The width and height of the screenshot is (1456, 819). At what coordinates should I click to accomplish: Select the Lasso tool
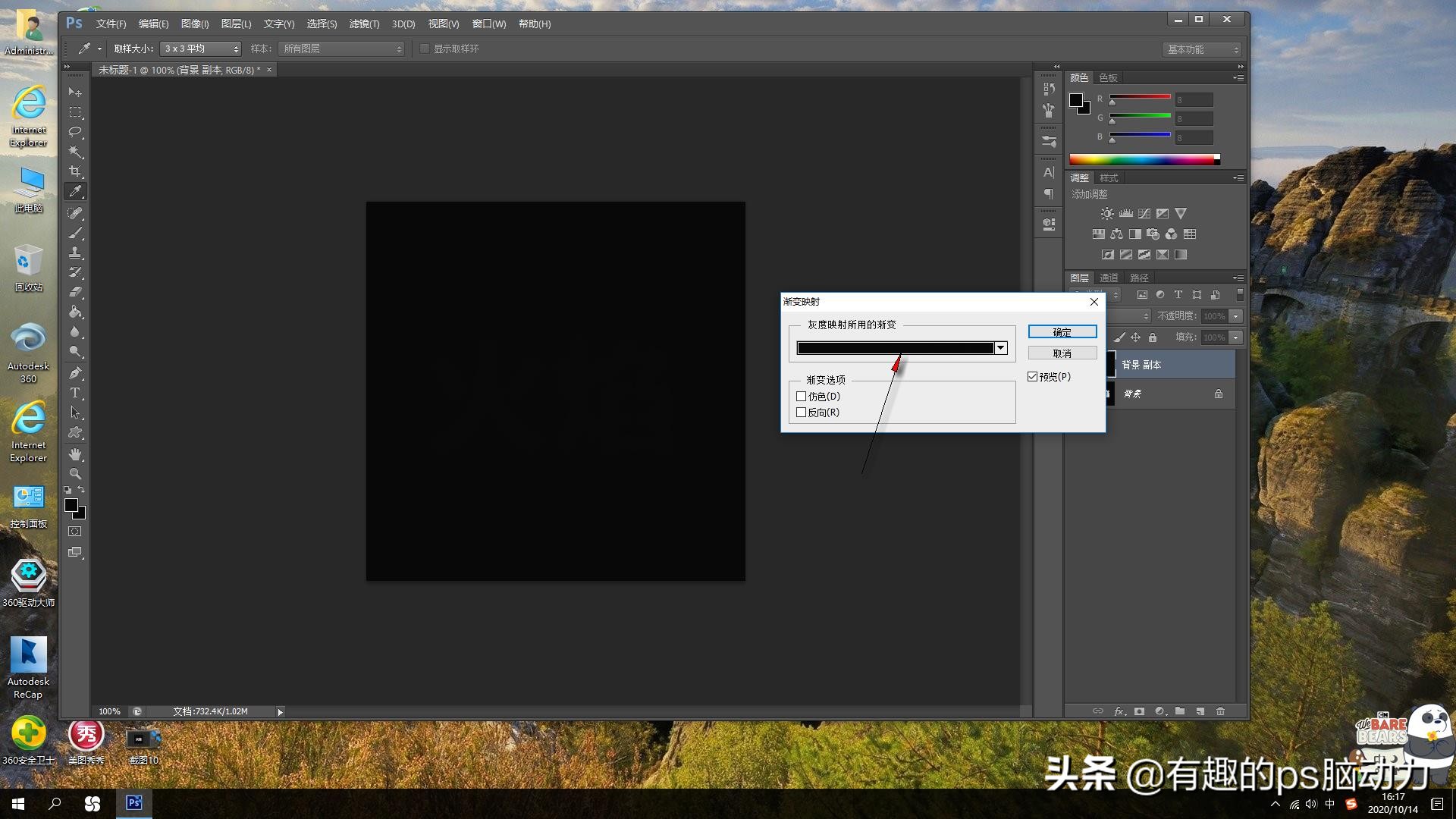pyautogui.click(x=75, y=132)
